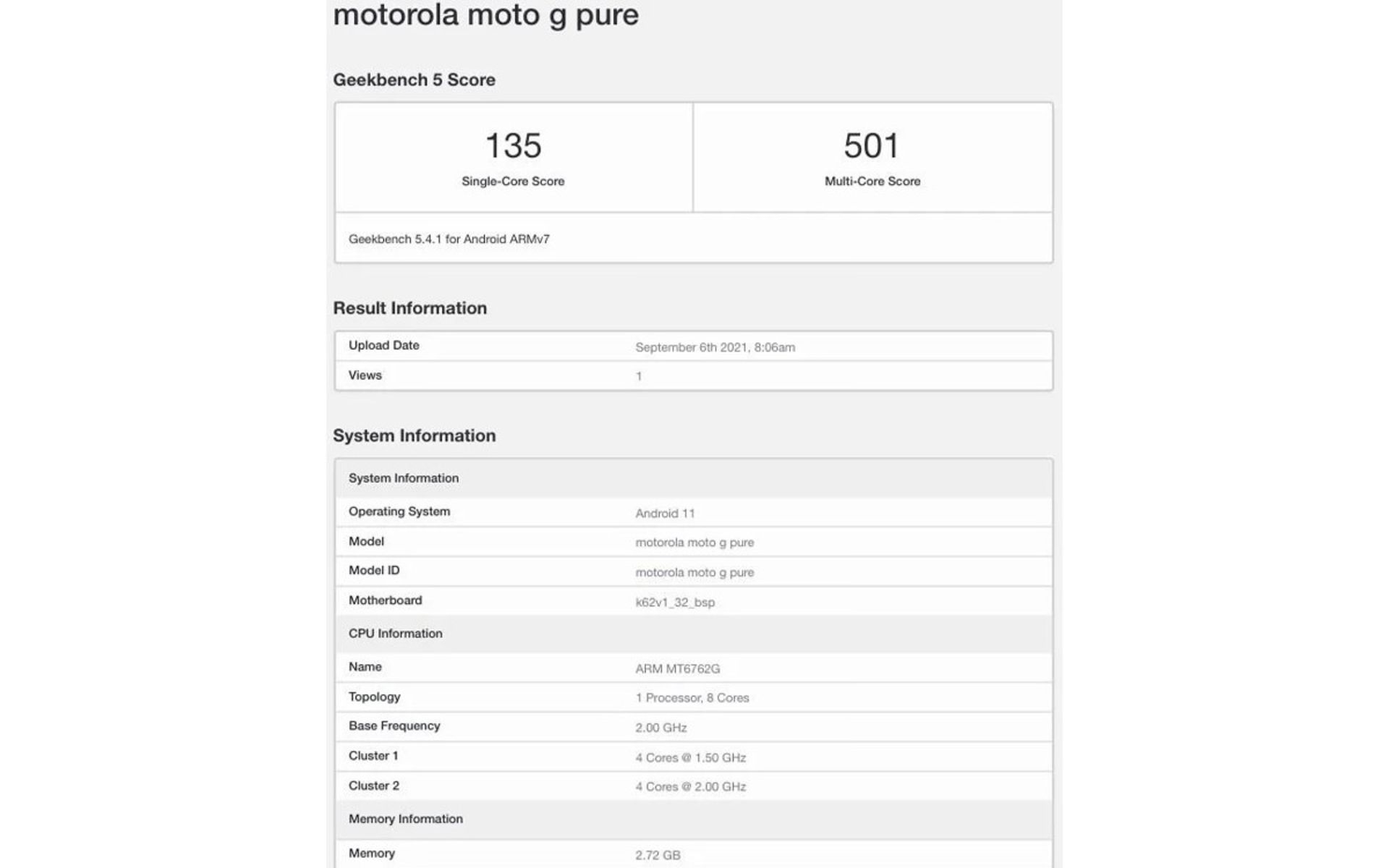Image resolution: width=1389 pixels, height=868 pixels.
Task: Select Cluster 2 value 4 Cores @ 2.00 GHz
Action: click(691, 787)
